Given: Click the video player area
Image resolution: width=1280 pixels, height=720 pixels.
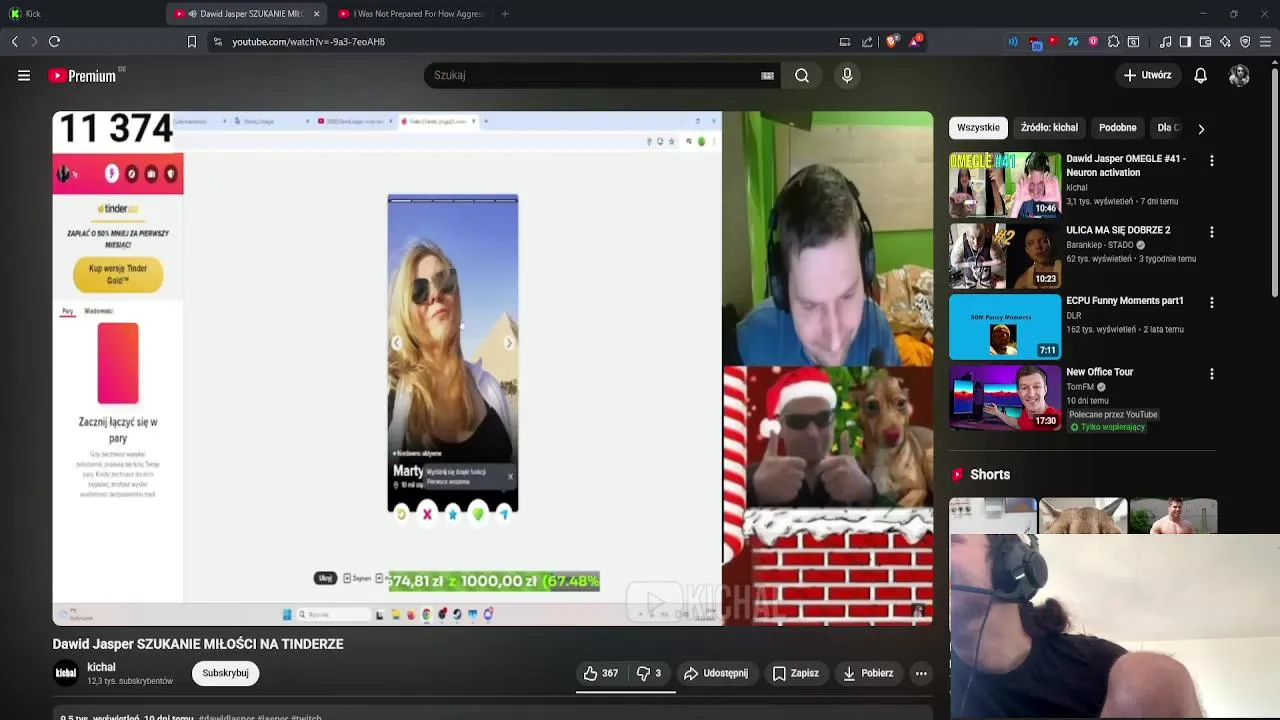Looking at the screenshot, I should pyautogui.click(x=493, y=368).
